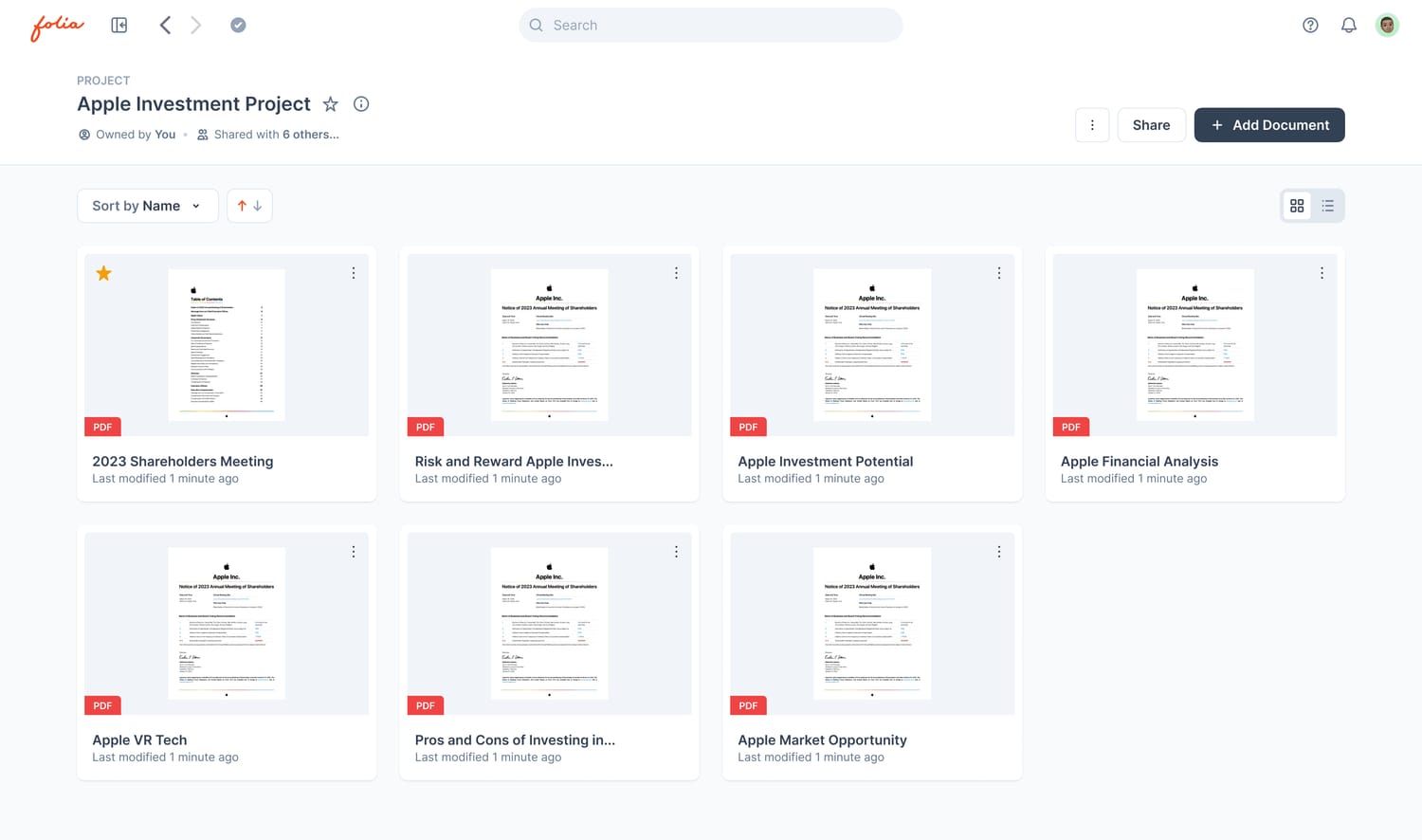
Task: Click Add Document button
Action: (1269, 125)
